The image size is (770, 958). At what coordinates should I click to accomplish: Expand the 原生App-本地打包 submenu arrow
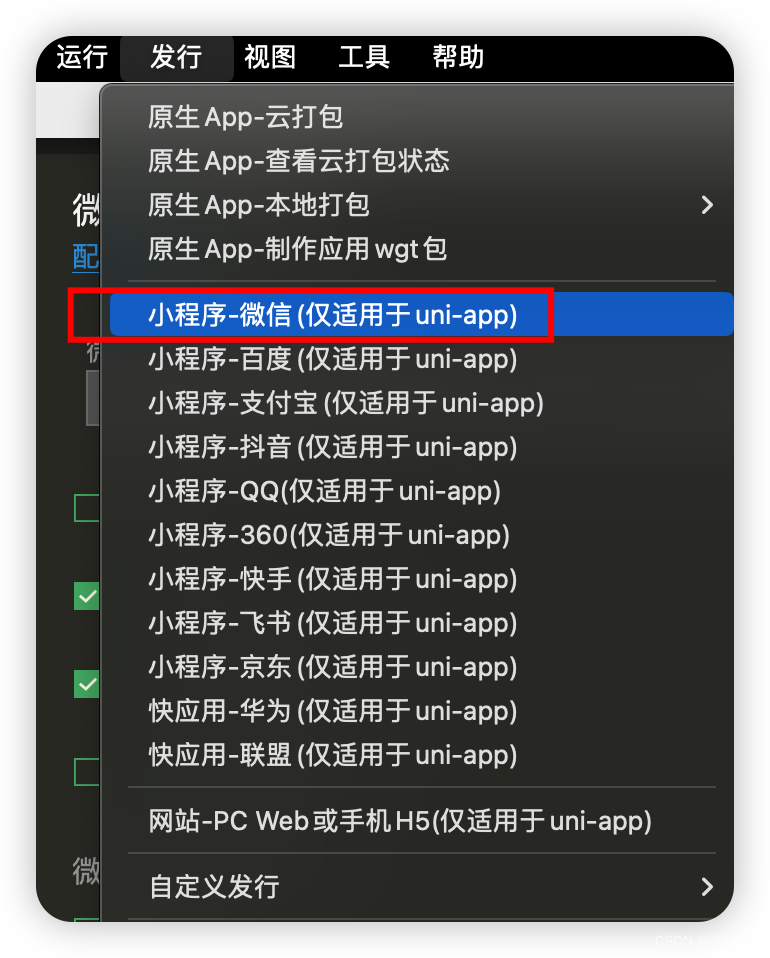(707, 205)
